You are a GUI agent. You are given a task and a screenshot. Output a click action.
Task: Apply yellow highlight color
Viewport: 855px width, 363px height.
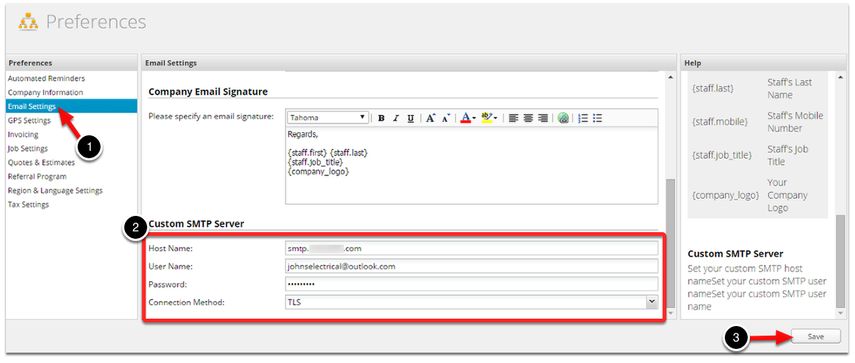click(x=487, y=118)
